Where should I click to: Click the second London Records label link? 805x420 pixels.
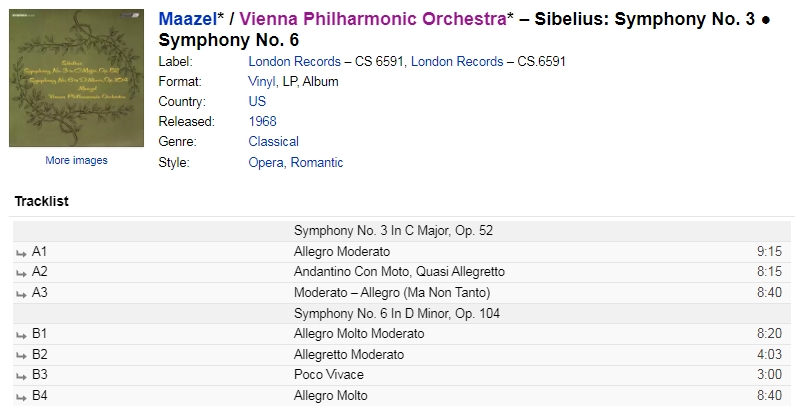(457, 62)
